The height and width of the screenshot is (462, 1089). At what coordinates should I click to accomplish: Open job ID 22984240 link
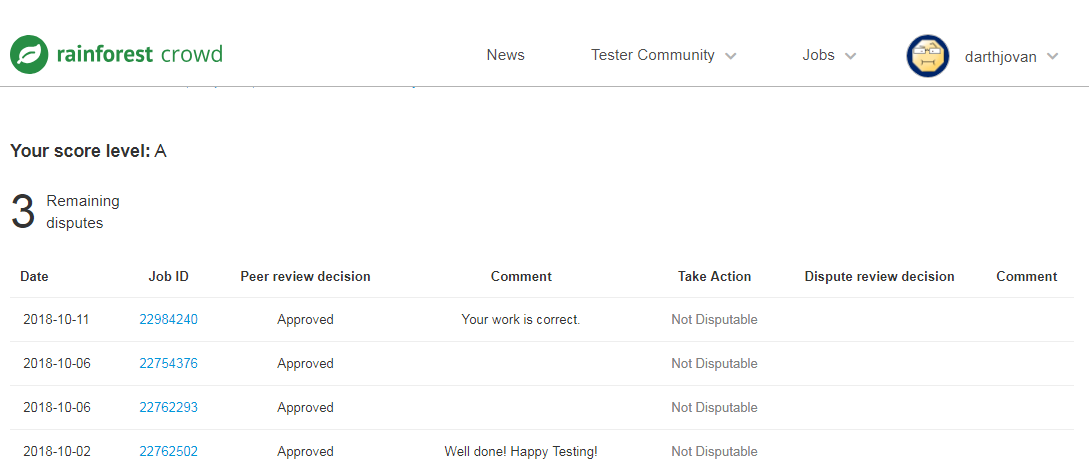(x=169, y=320)
